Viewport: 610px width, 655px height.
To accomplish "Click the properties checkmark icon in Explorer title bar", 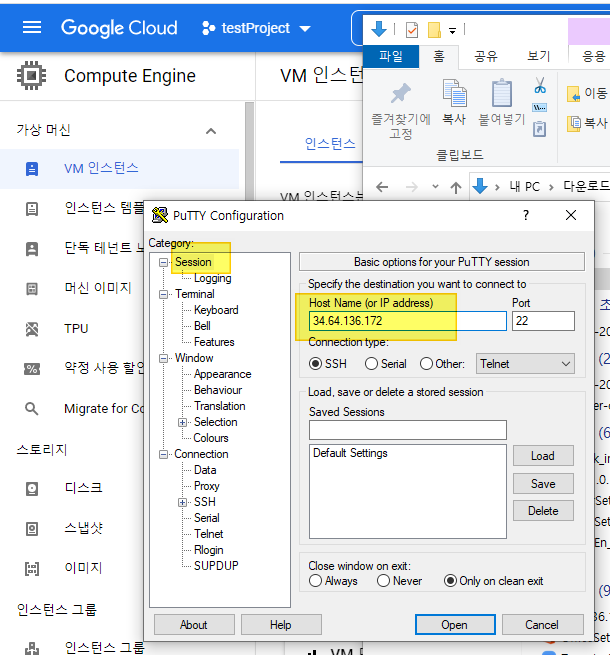I will coord(412,30).
